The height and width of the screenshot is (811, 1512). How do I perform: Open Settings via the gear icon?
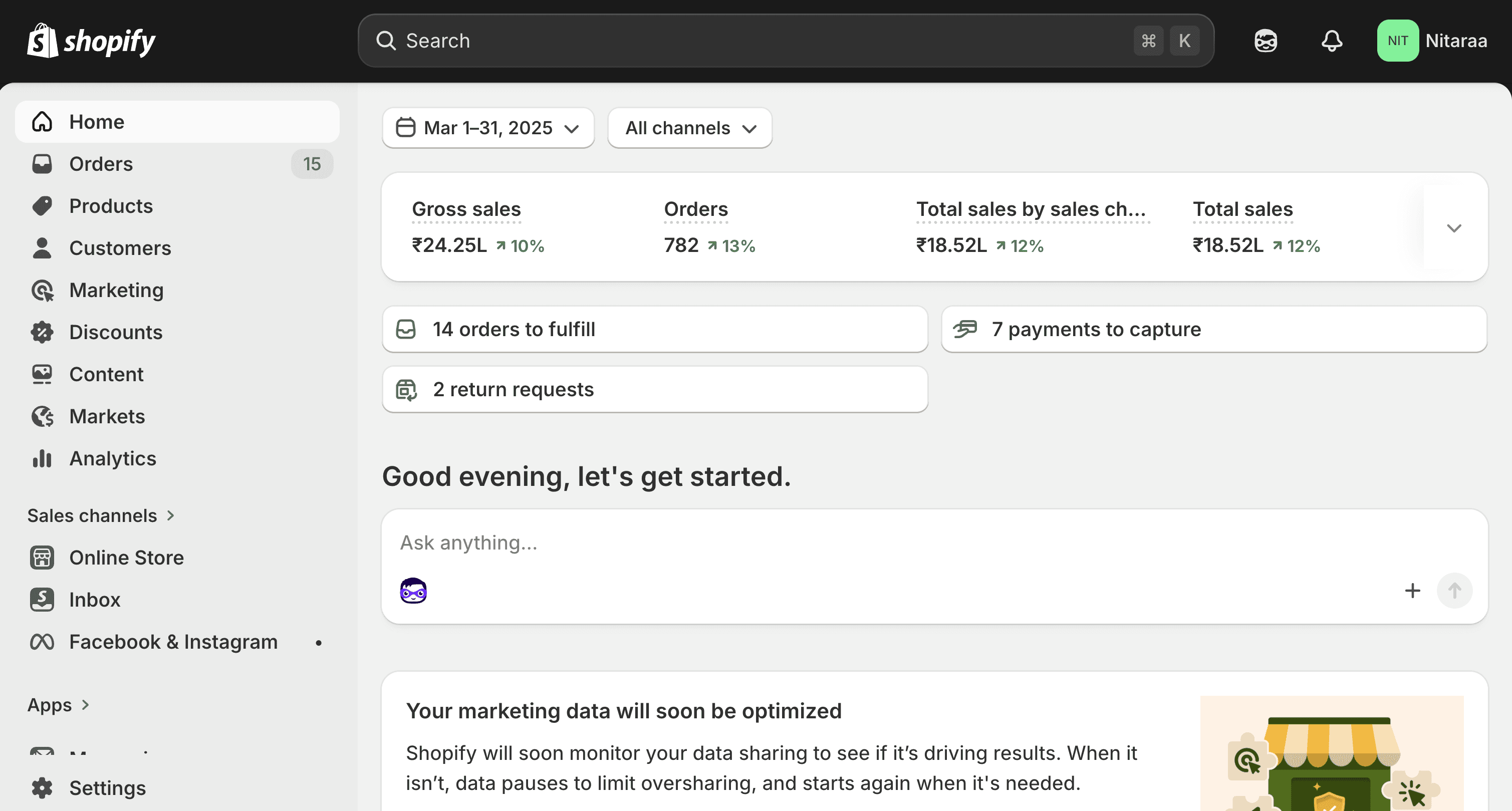tap(42, 787)
